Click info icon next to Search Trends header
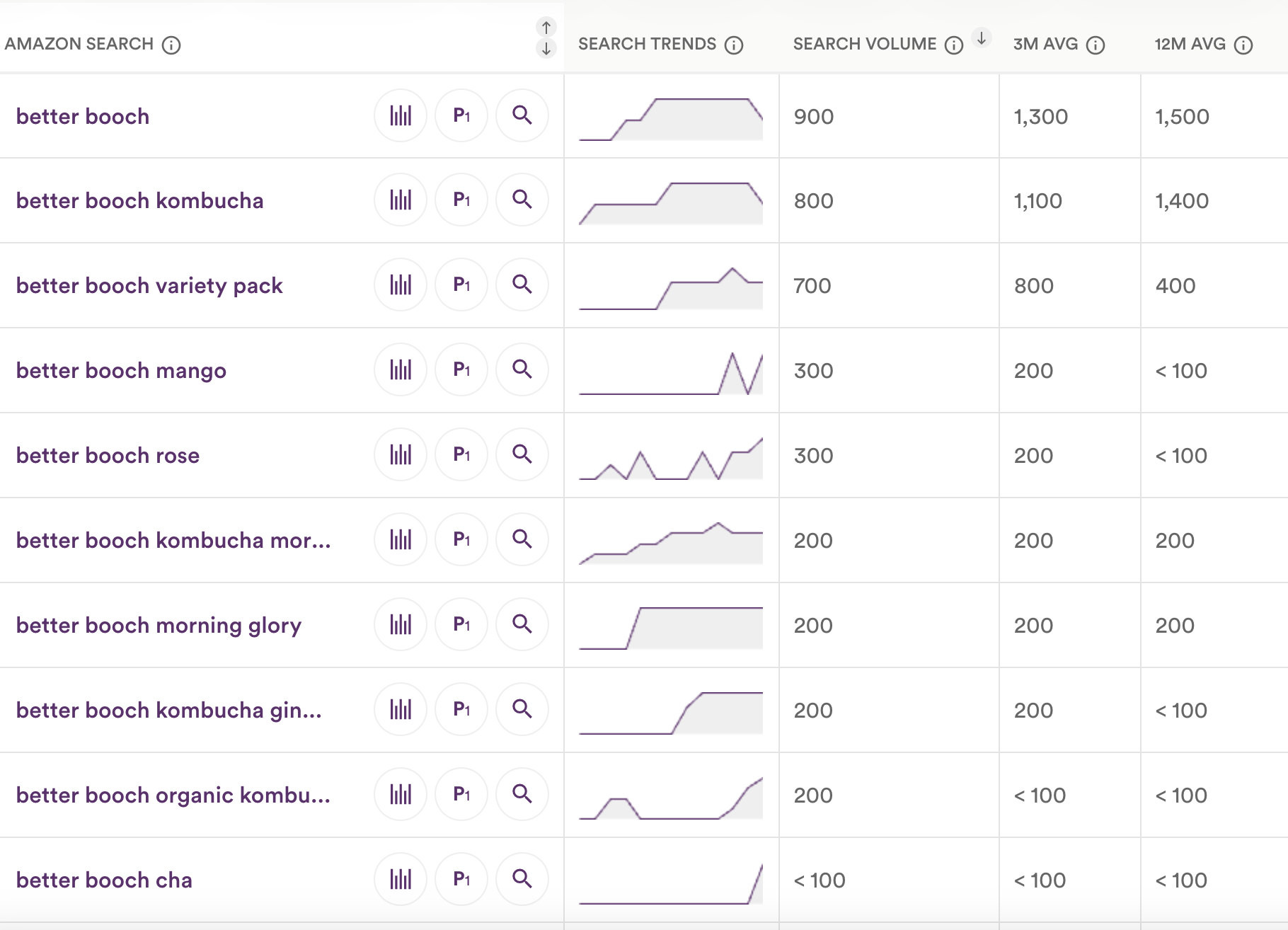 click(x=734, y=45)
